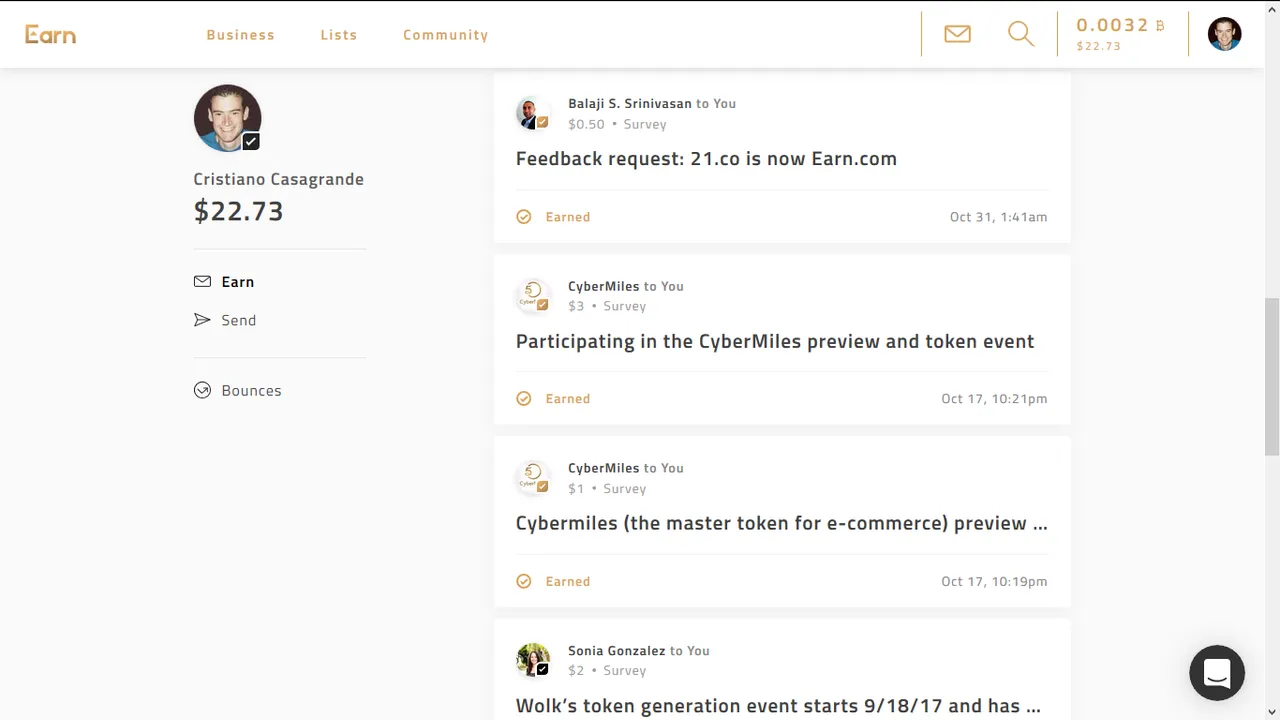Select Bounces in the sidebar
1280x720 pixels.
point(251,390)
